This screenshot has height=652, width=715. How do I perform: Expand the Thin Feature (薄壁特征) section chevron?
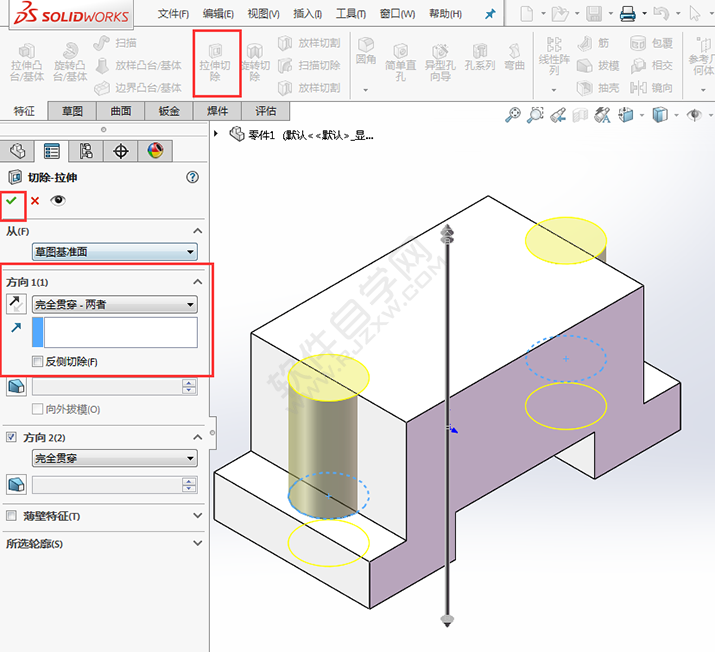pos(197,516)
